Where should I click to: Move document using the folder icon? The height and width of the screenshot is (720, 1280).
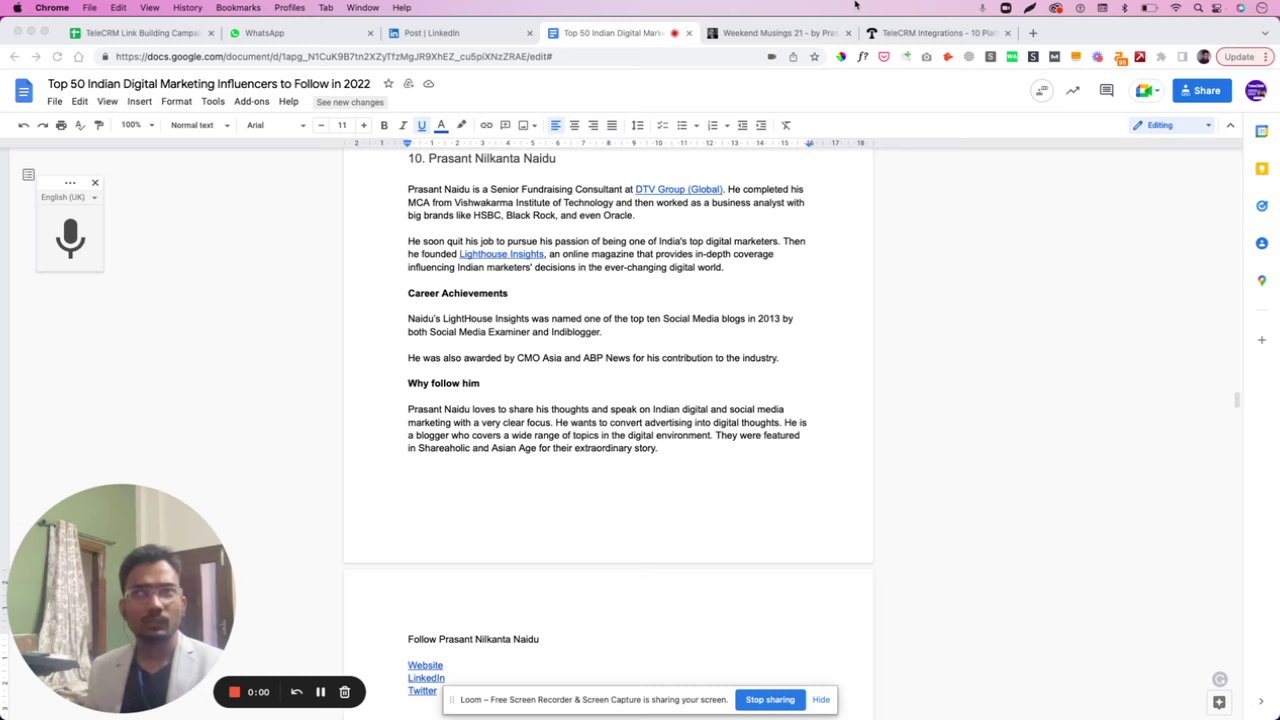tap(408, 83)
